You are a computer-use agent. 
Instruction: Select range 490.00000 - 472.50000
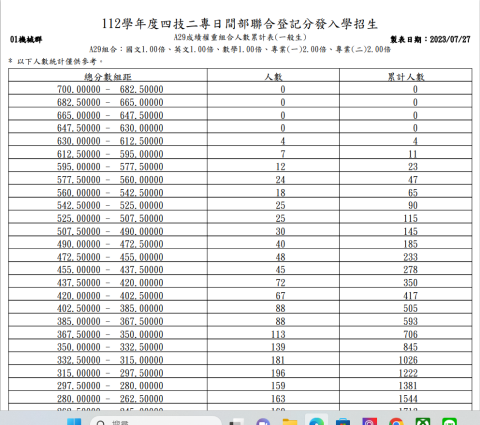(x=110, y=244)
